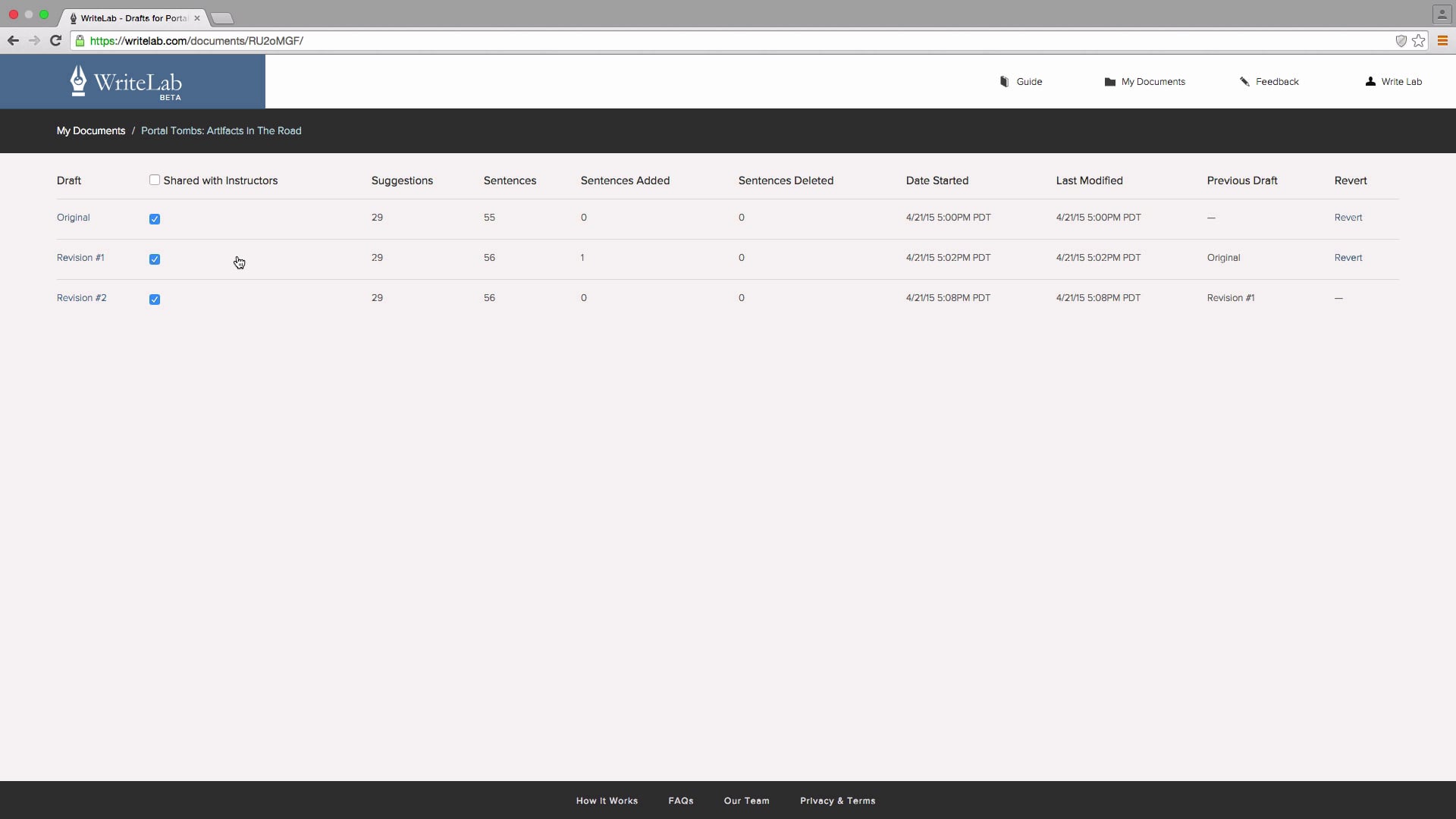Open the Chrome hamburger menu
Viewport: 1456px width, 819px height.
pyautogui.click(x=1442, y=41)
